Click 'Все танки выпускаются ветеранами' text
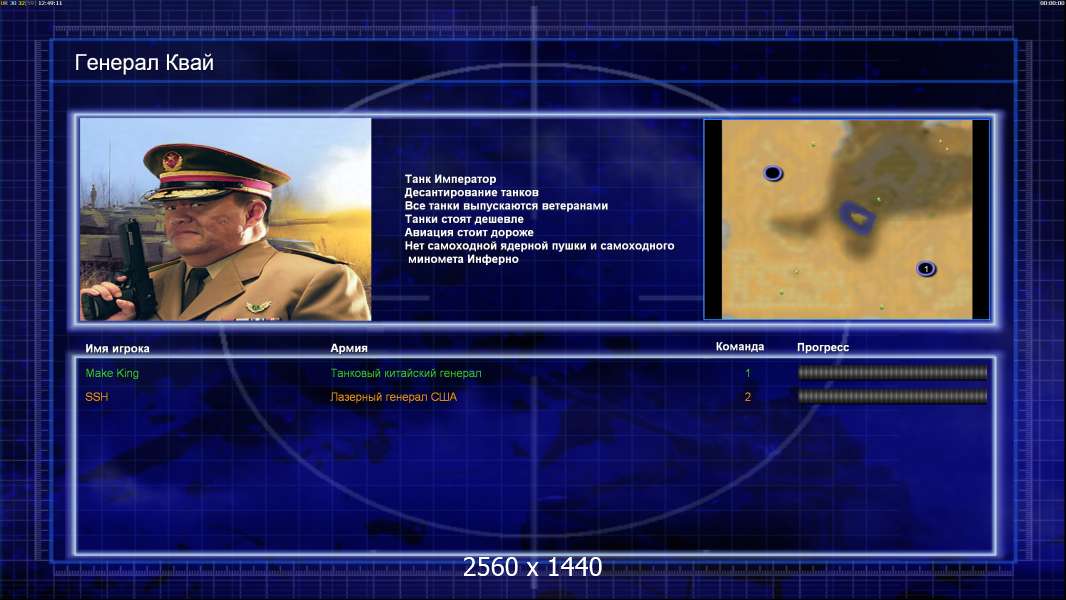The image size is (1066, 600). pos(506,205)
